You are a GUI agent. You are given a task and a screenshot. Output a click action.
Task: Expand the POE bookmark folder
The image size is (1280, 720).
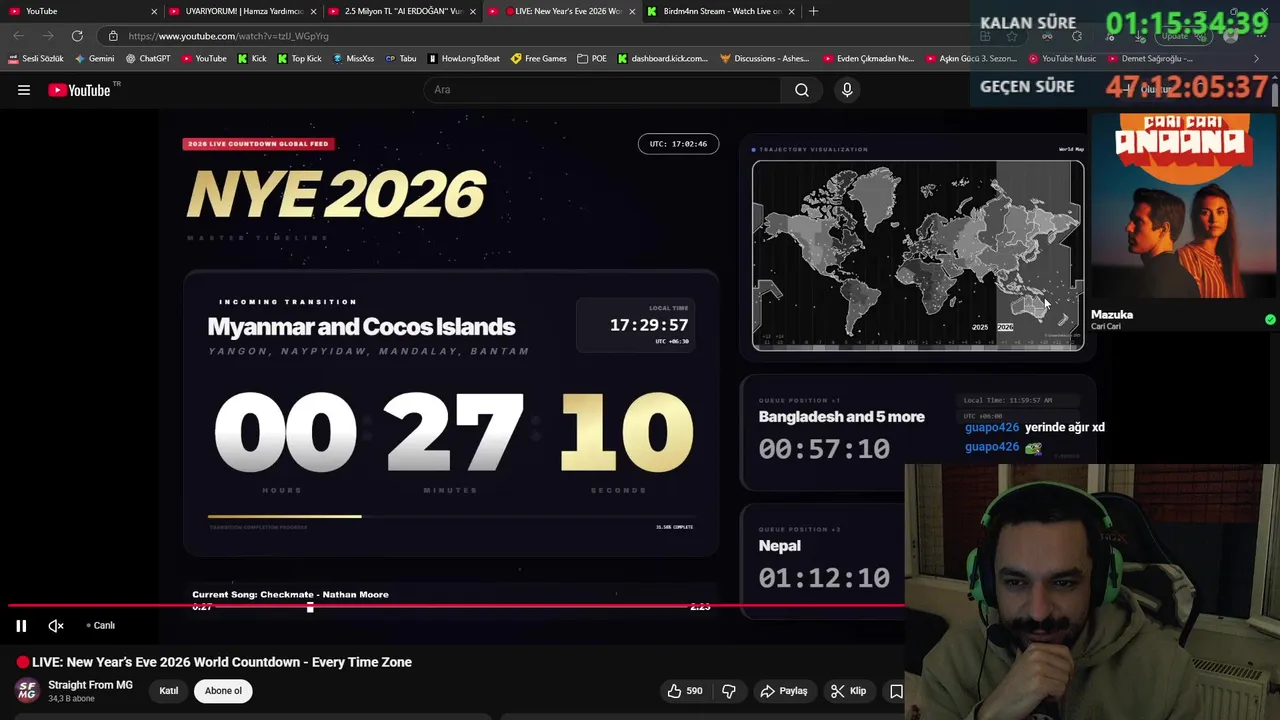coord(592,59)
